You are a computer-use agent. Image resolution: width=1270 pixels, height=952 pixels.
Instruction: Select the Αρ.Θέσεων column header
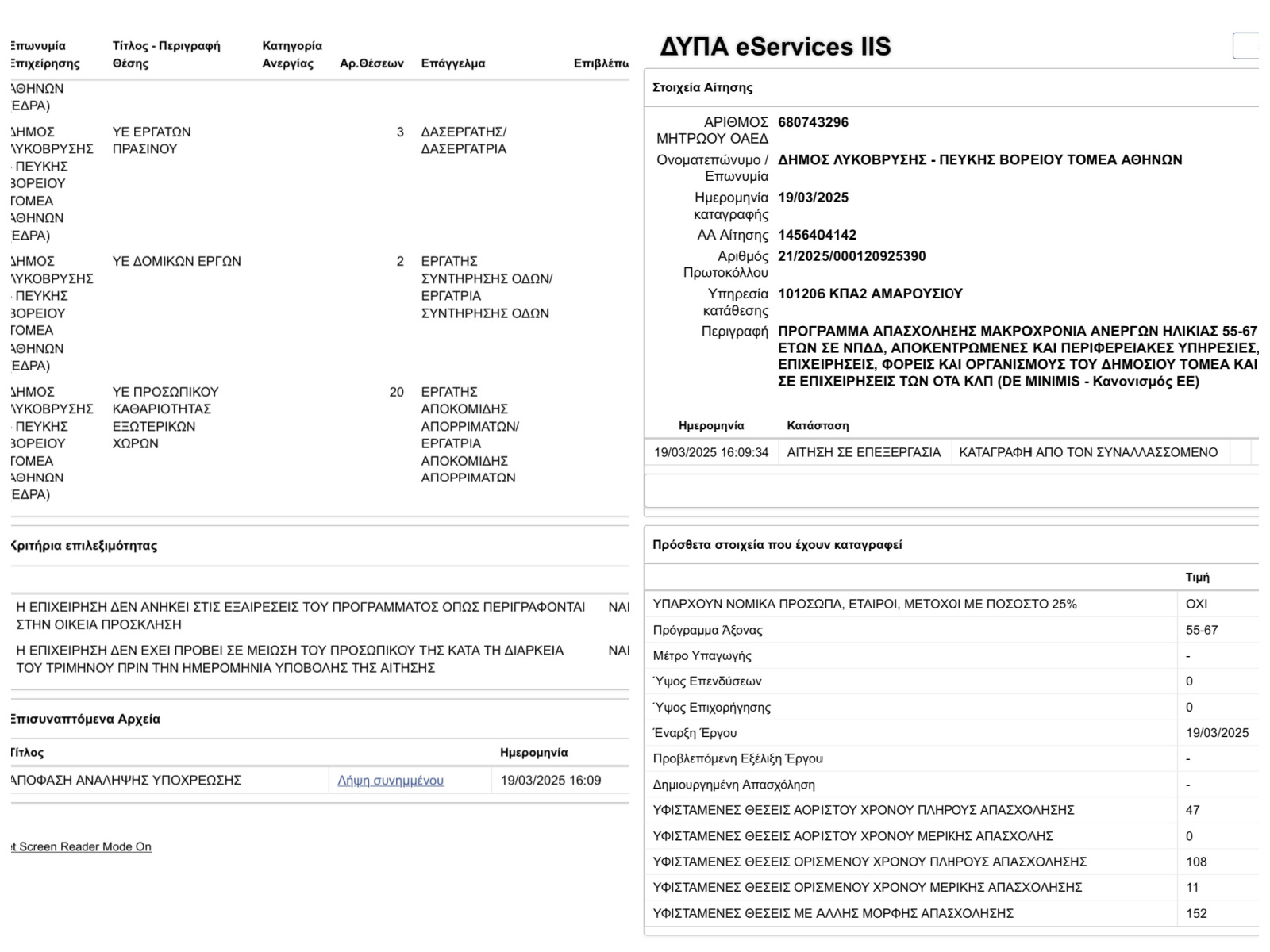click(x=371, y=63)
